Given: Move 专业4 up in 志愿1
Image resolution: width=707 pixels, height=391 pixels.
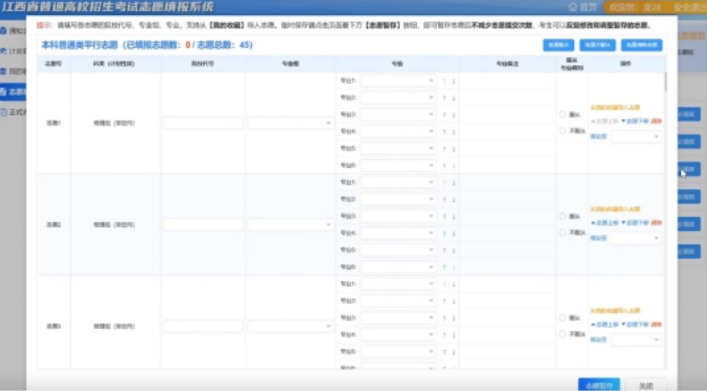Looking at the screenshot, I should tap(445, 132).
